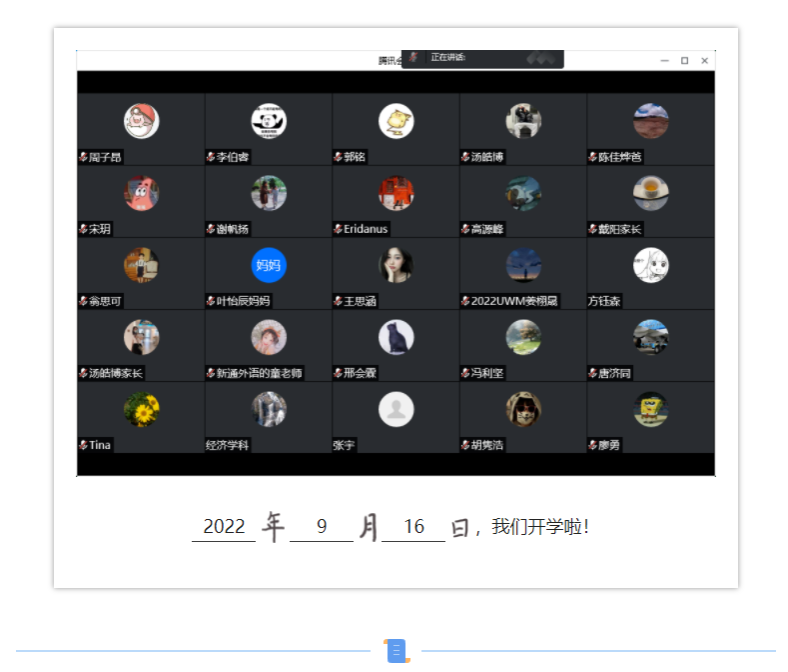788x672 pixels.
Task: Select the blue 妈妈 avatar circle
Action: 269,266
